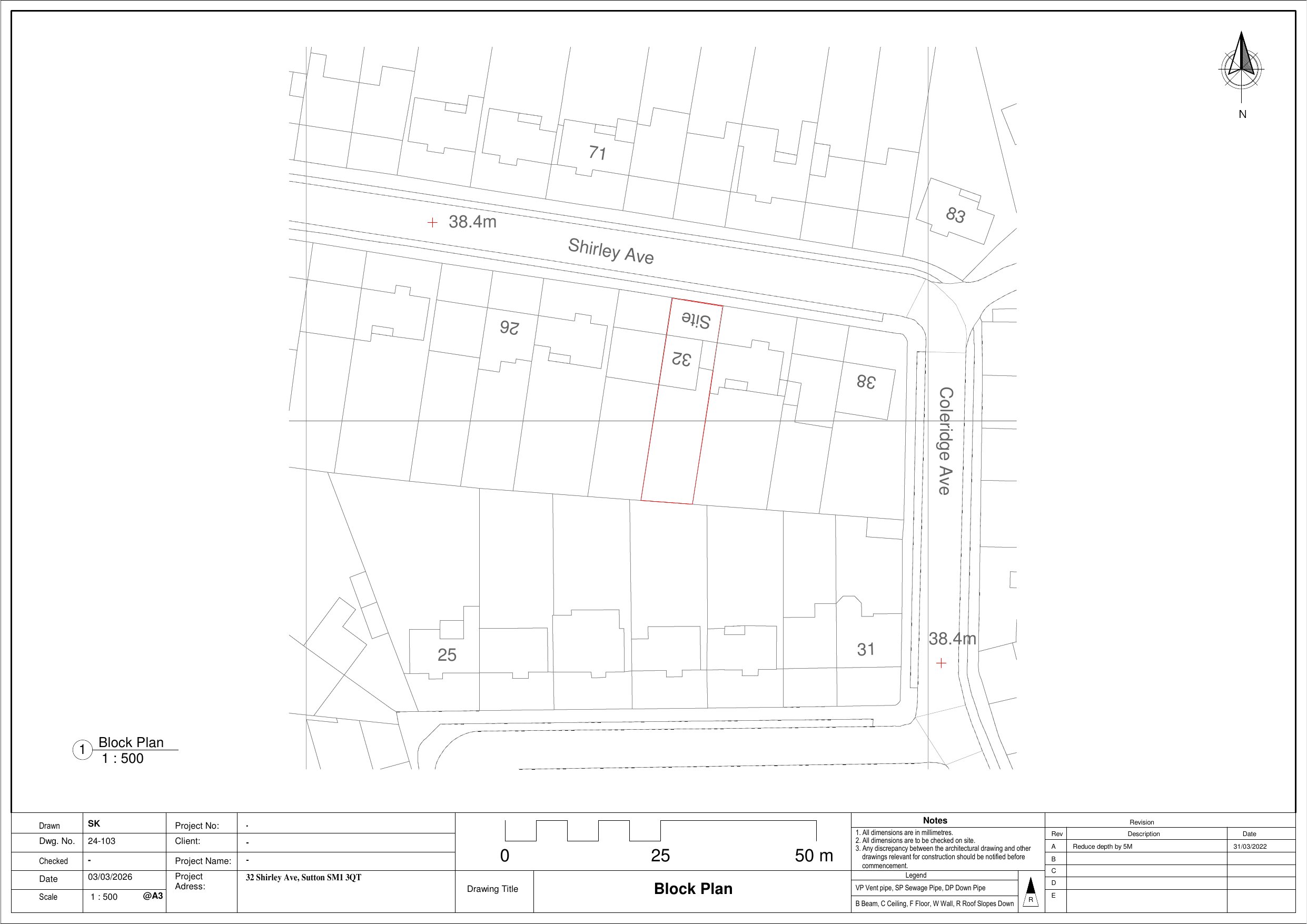Viewport: 1307px width, 924px height.
Task: Click the 38.4m survey marker near Coleridge Ave
Action: (940, 663)
